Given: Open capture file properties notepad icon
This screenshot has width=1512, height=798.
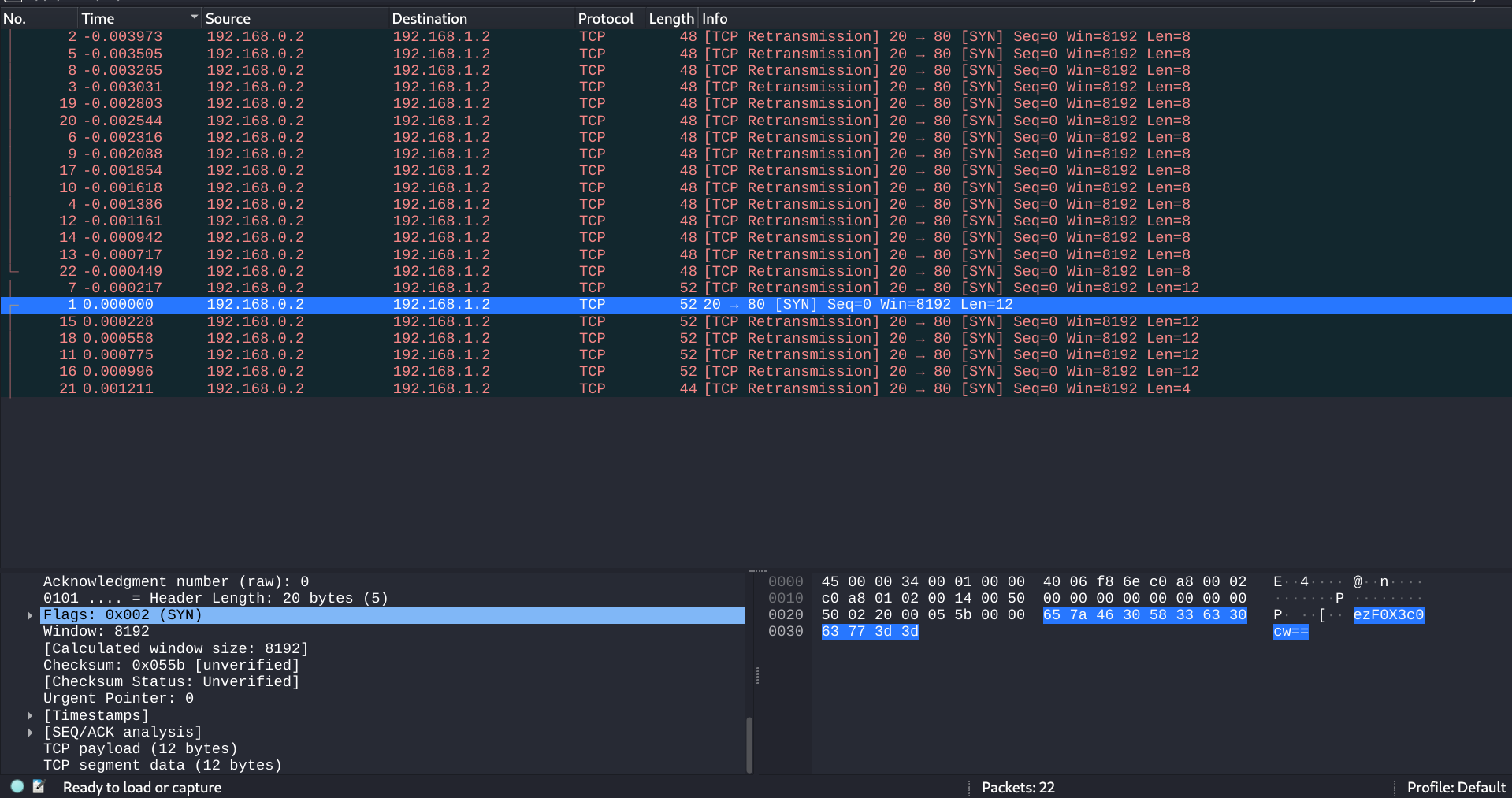Looking at the screenshot, I should pos(39,786).
